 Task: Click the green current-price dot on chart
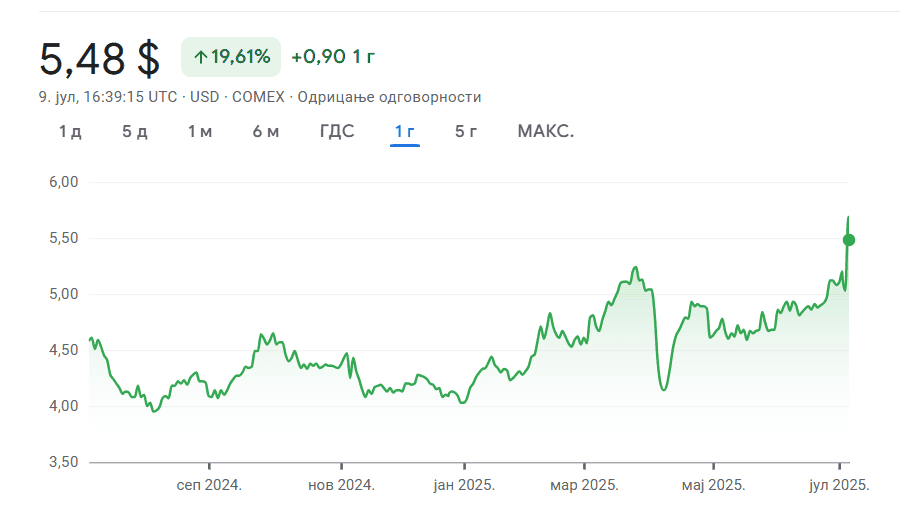pos(849,240)
